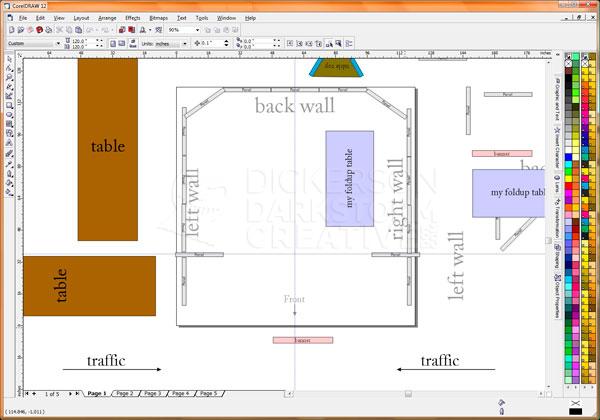Click the page layout icon after Landscape
Viewport: 600px width, 420px height.
(132, 43)
